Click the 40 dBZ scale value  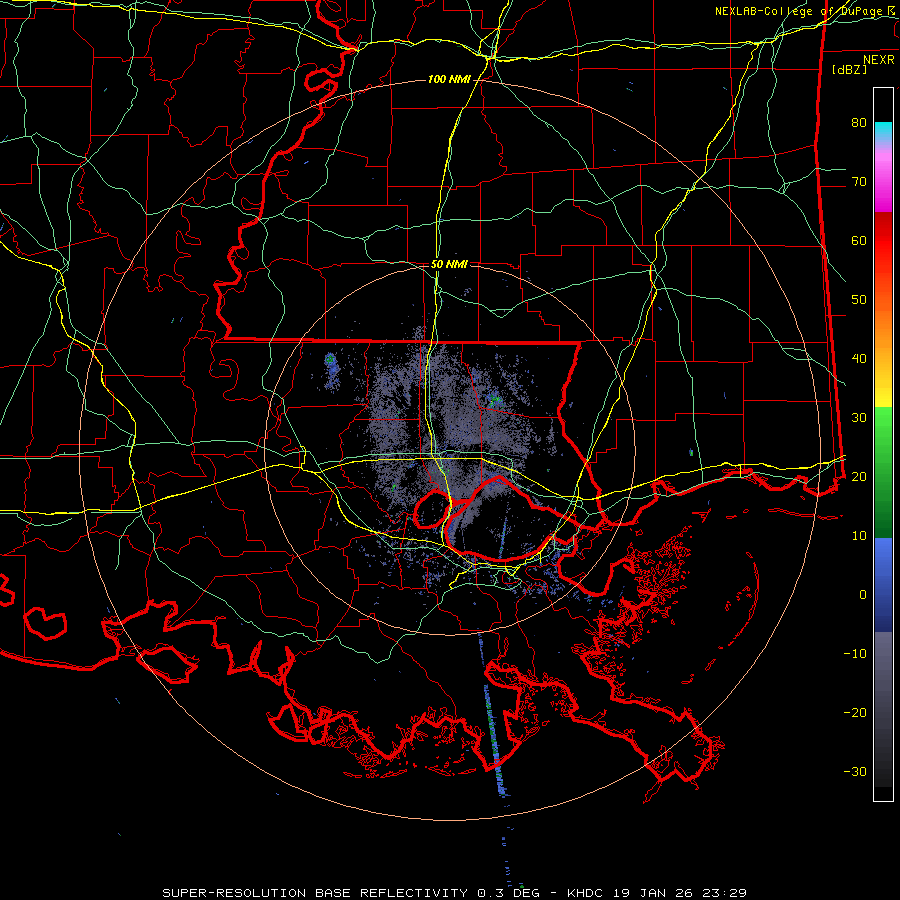[859, 359]
